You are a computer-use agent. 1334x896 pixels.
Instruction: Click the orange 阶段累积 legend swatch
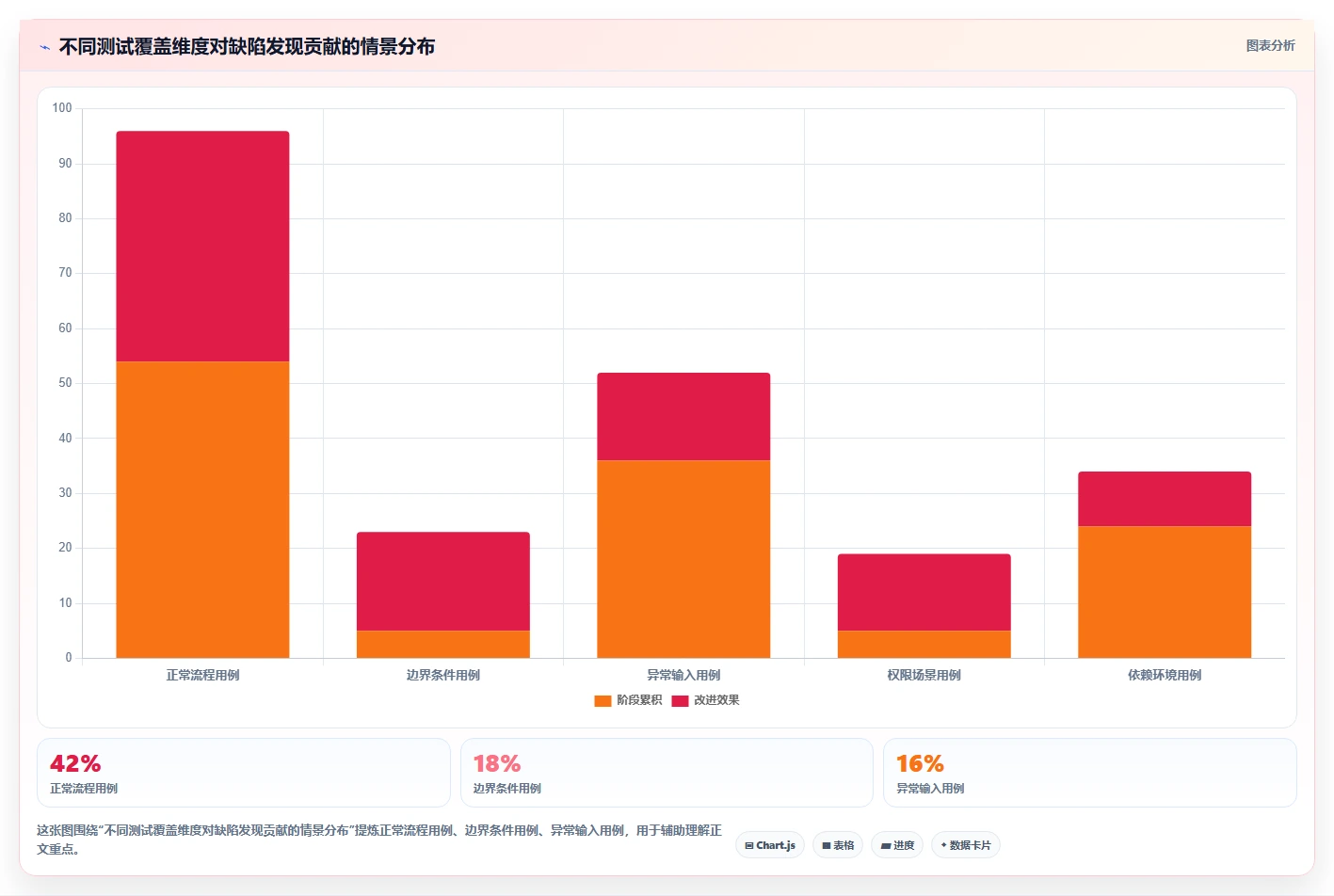603,700
